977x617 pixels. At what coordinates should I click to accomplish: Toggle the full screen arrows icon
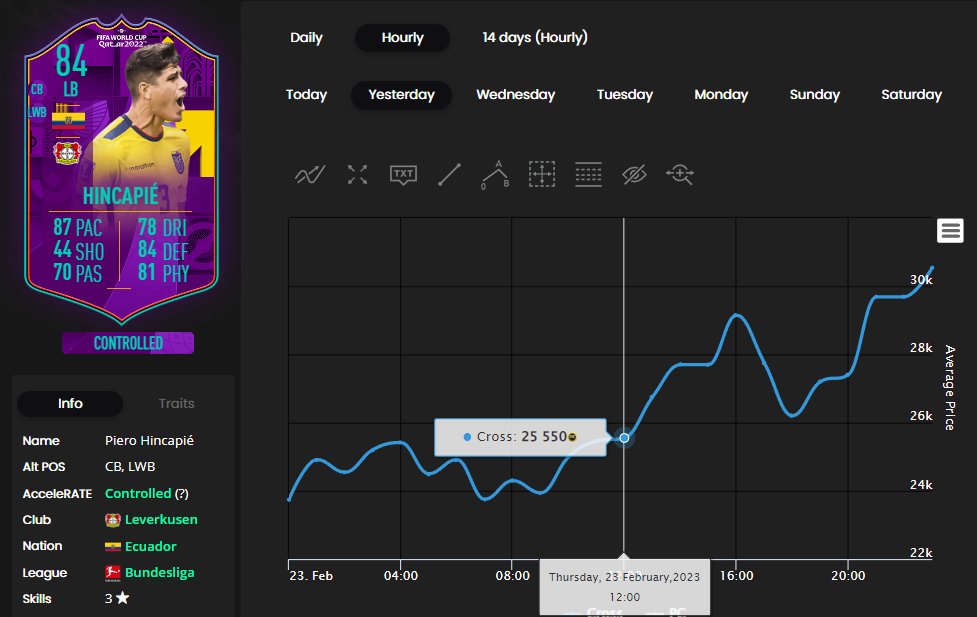point(357,175)
